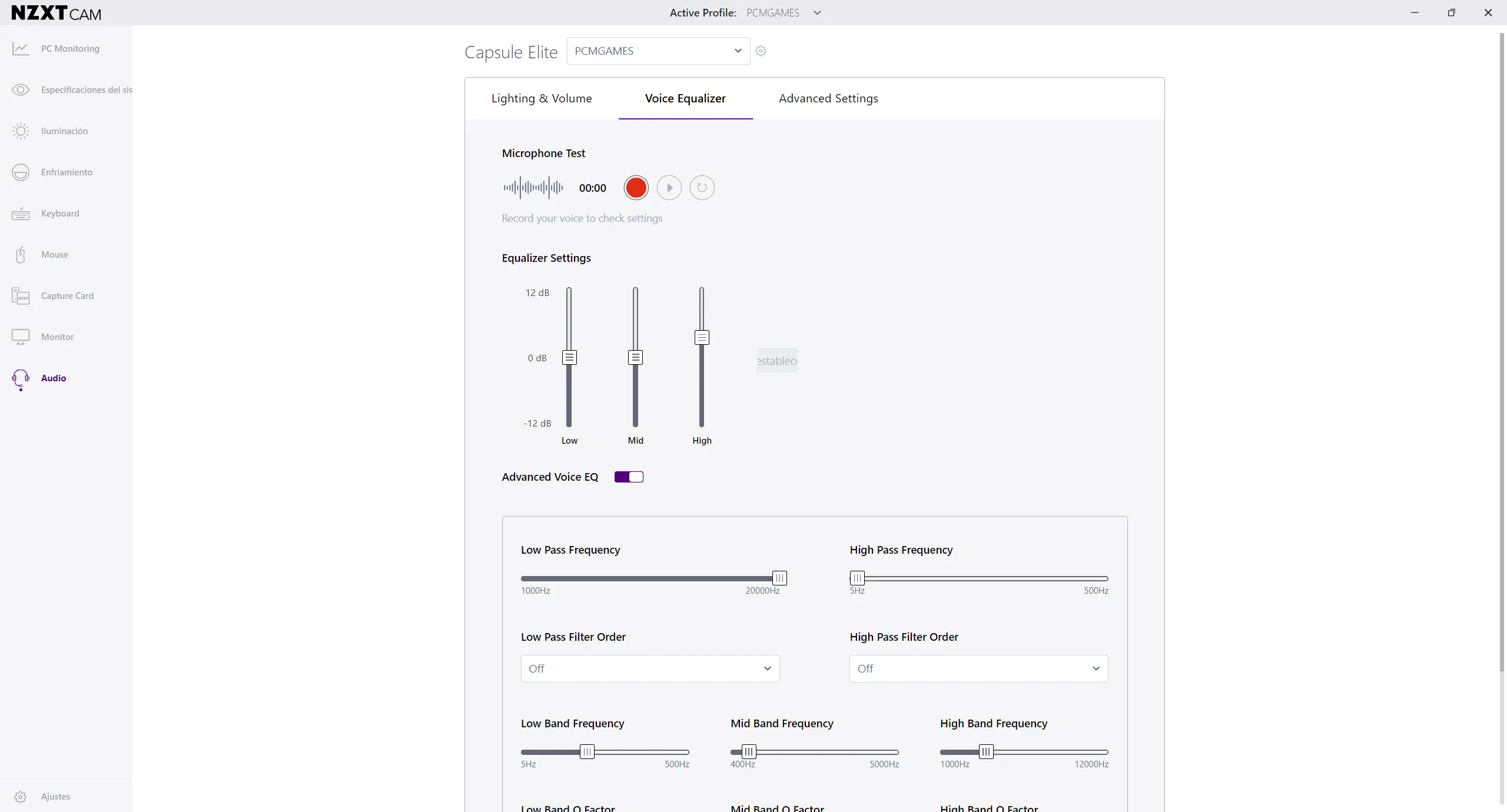1507x812 pixels.
Task: Click the High Band Frequency slider handle
Action: tap(986, 751)
